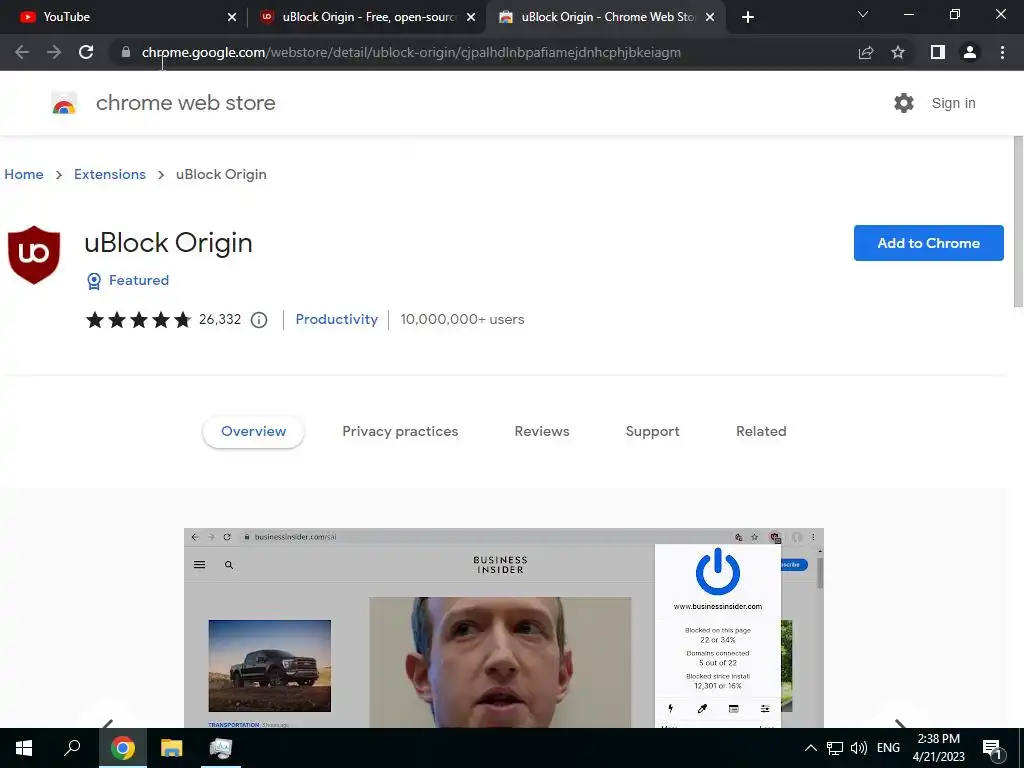The height and width of the screenshot is (768, 1024).
Task: Open the Chrome side panel
Action: point(938,52)
